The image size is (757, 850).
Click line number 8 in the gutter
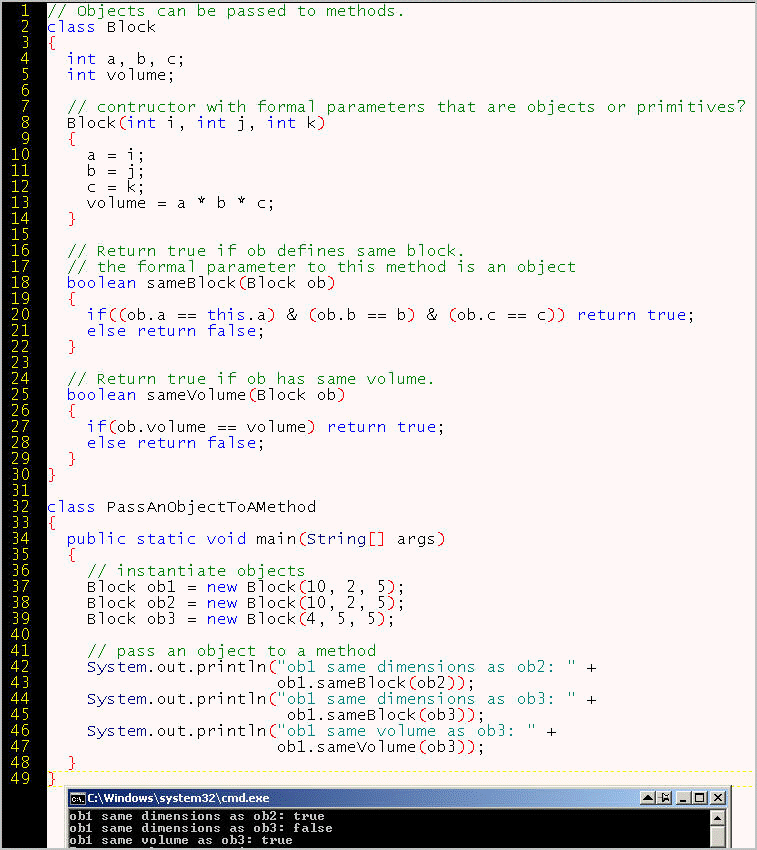coord(25,123)
